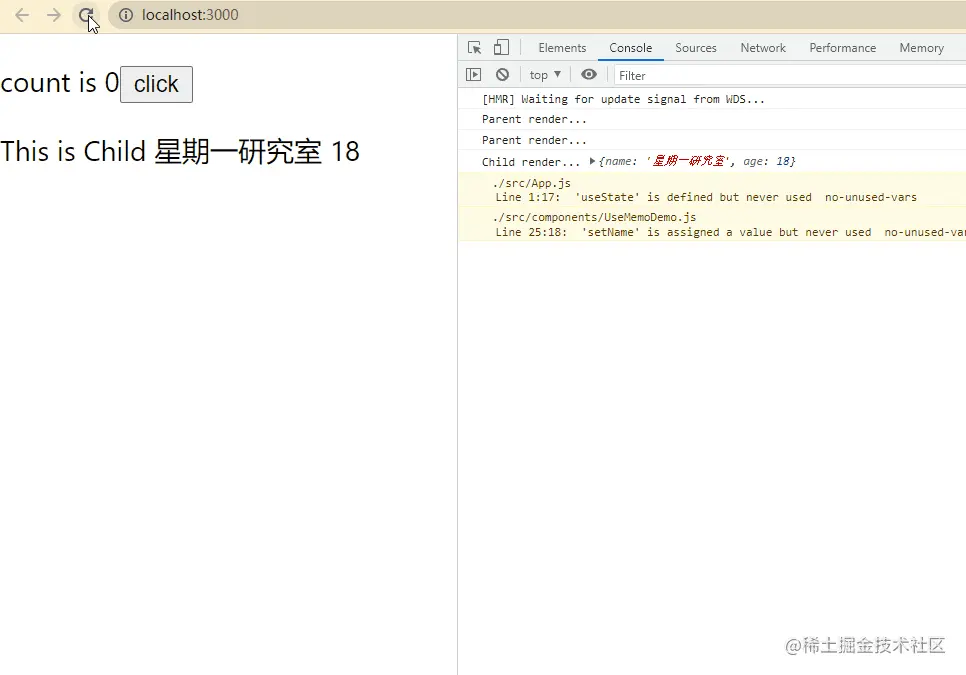Click the HMR waiting message line
This screenshot has height=675, width=966.
(623, 99)
